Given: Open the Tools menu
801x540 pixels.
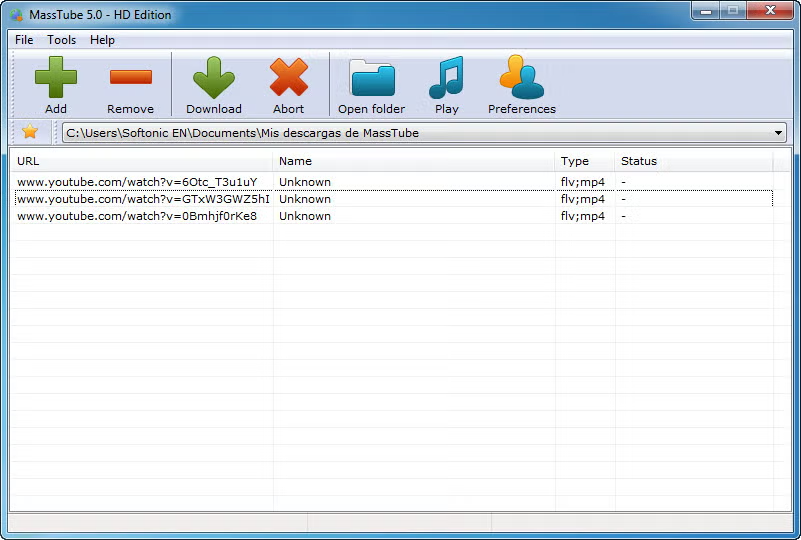Looking at the screenshot, I should coord(61,40).
